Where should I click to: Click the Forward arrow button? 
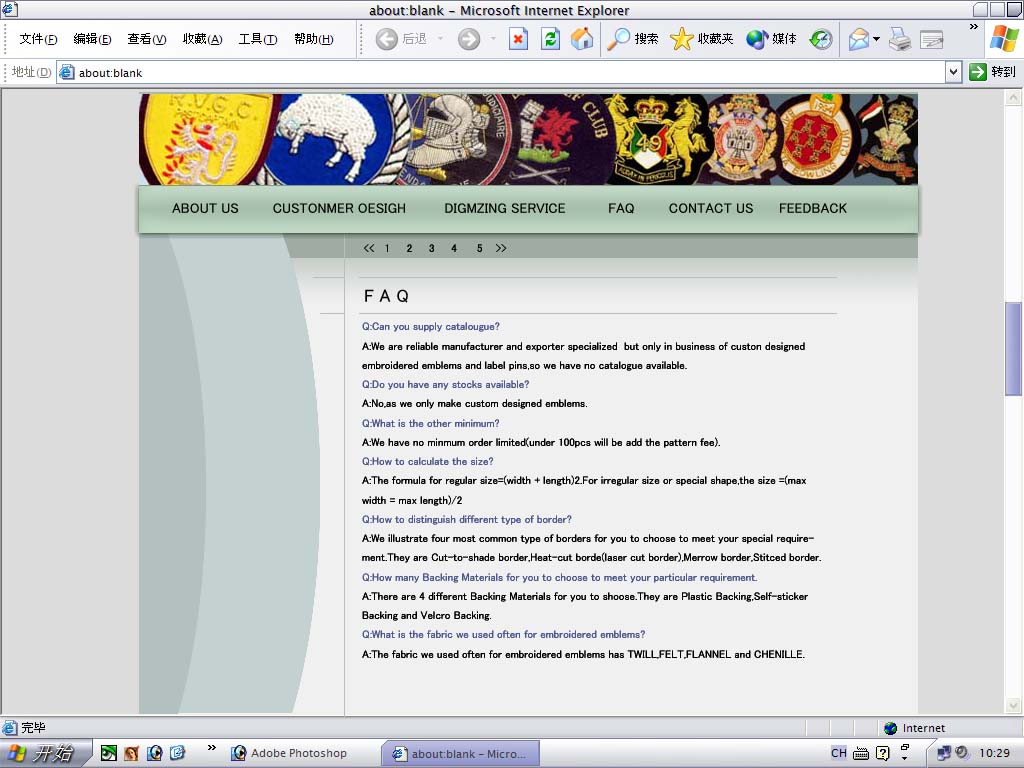(468, 39)
